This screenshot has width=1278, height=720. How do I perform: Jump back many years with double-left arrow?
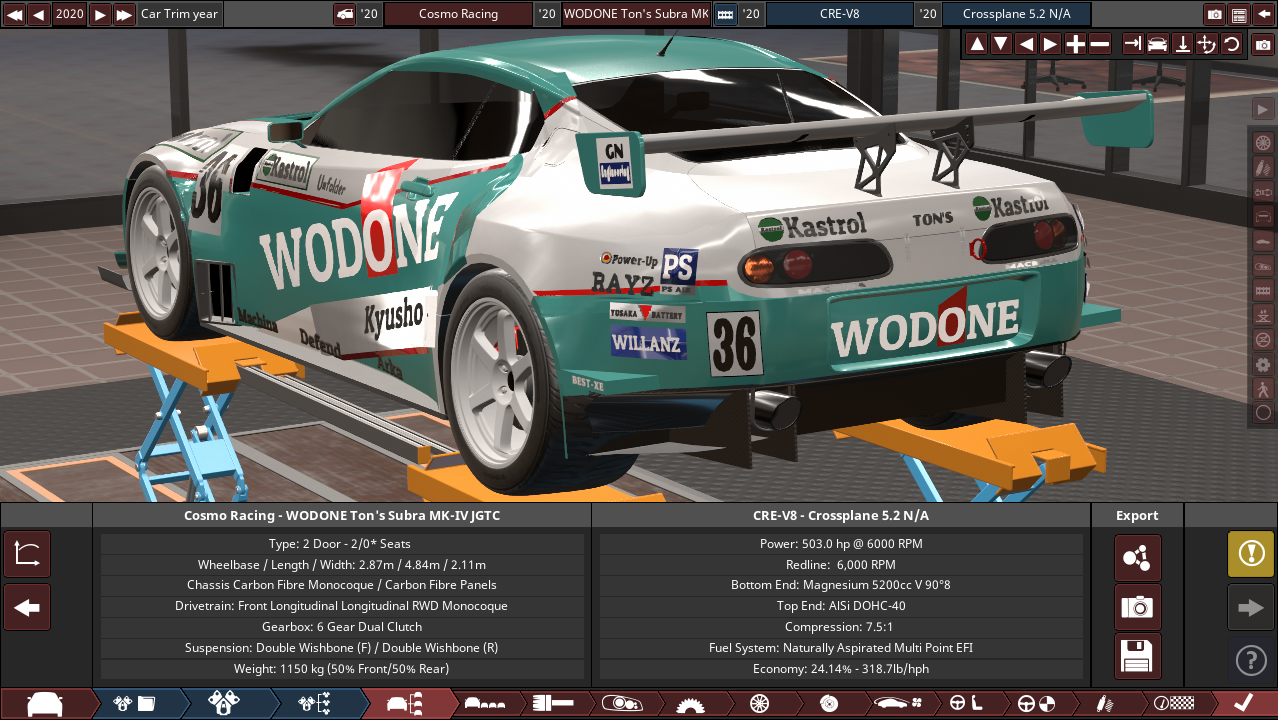[x=14, y=14]
